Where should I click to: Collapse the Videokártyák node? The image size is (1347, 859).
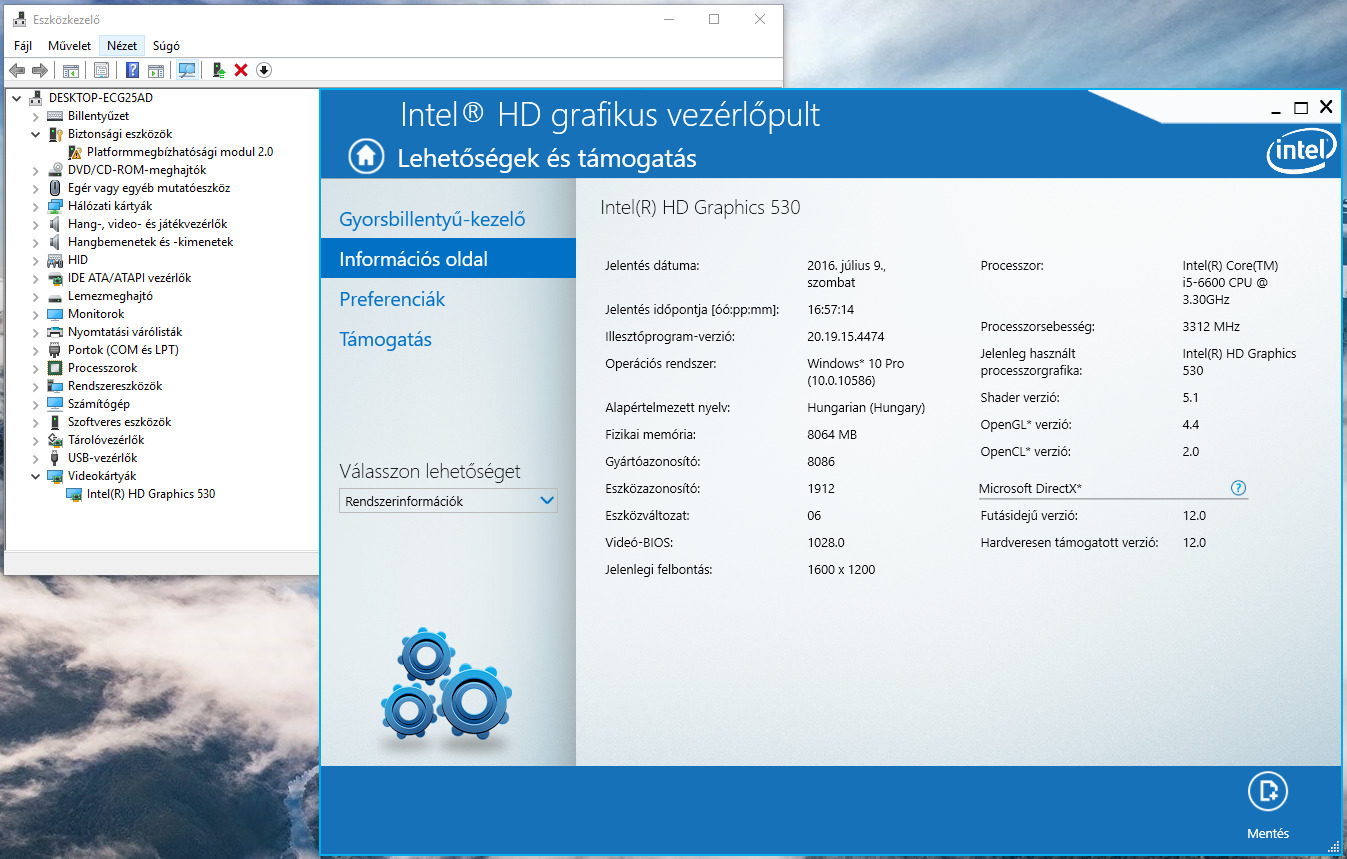click(36, 476)
